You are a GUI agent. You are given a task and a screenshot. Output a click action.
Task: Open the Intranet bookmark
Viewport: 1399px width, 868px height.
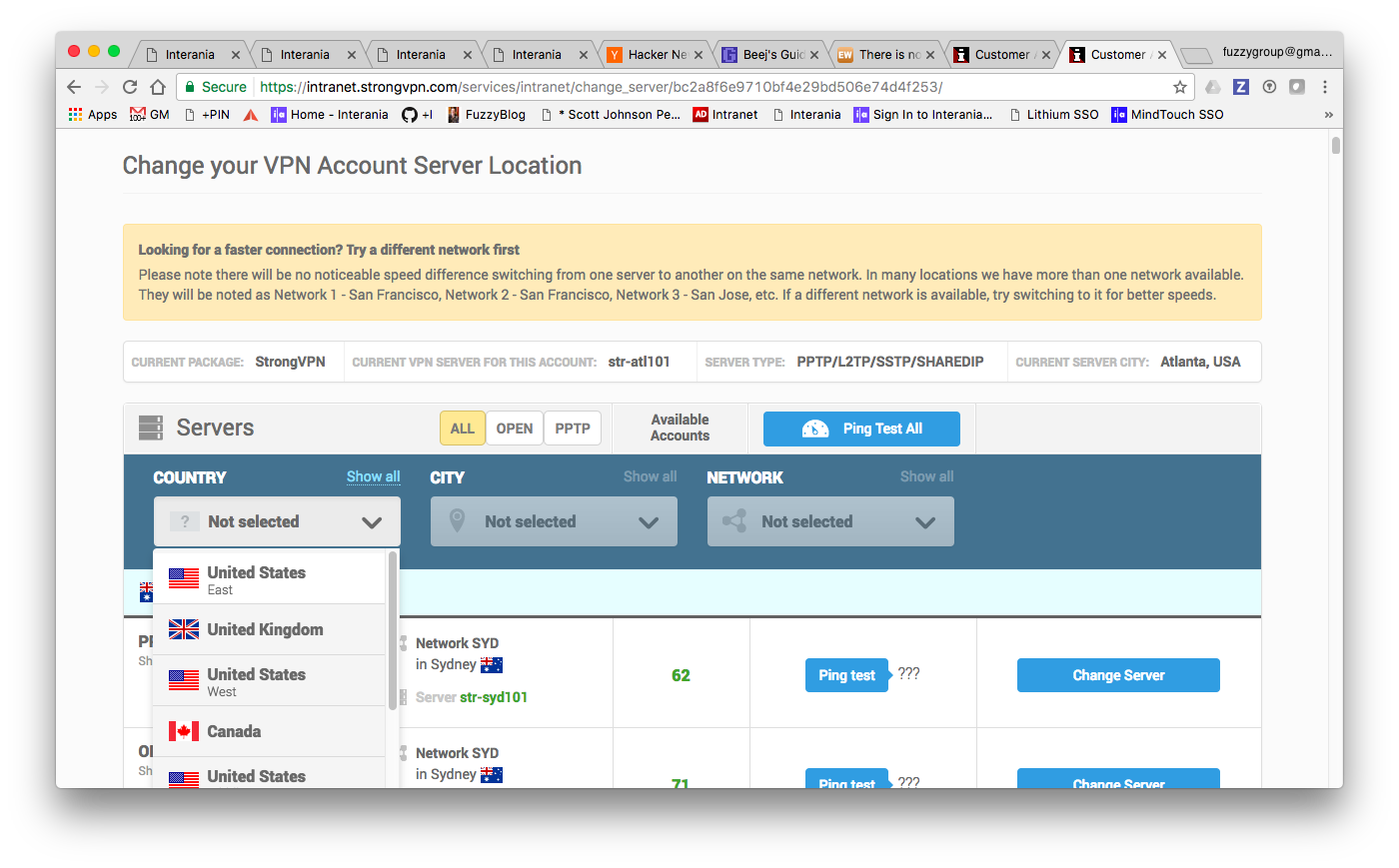point(725,115)
